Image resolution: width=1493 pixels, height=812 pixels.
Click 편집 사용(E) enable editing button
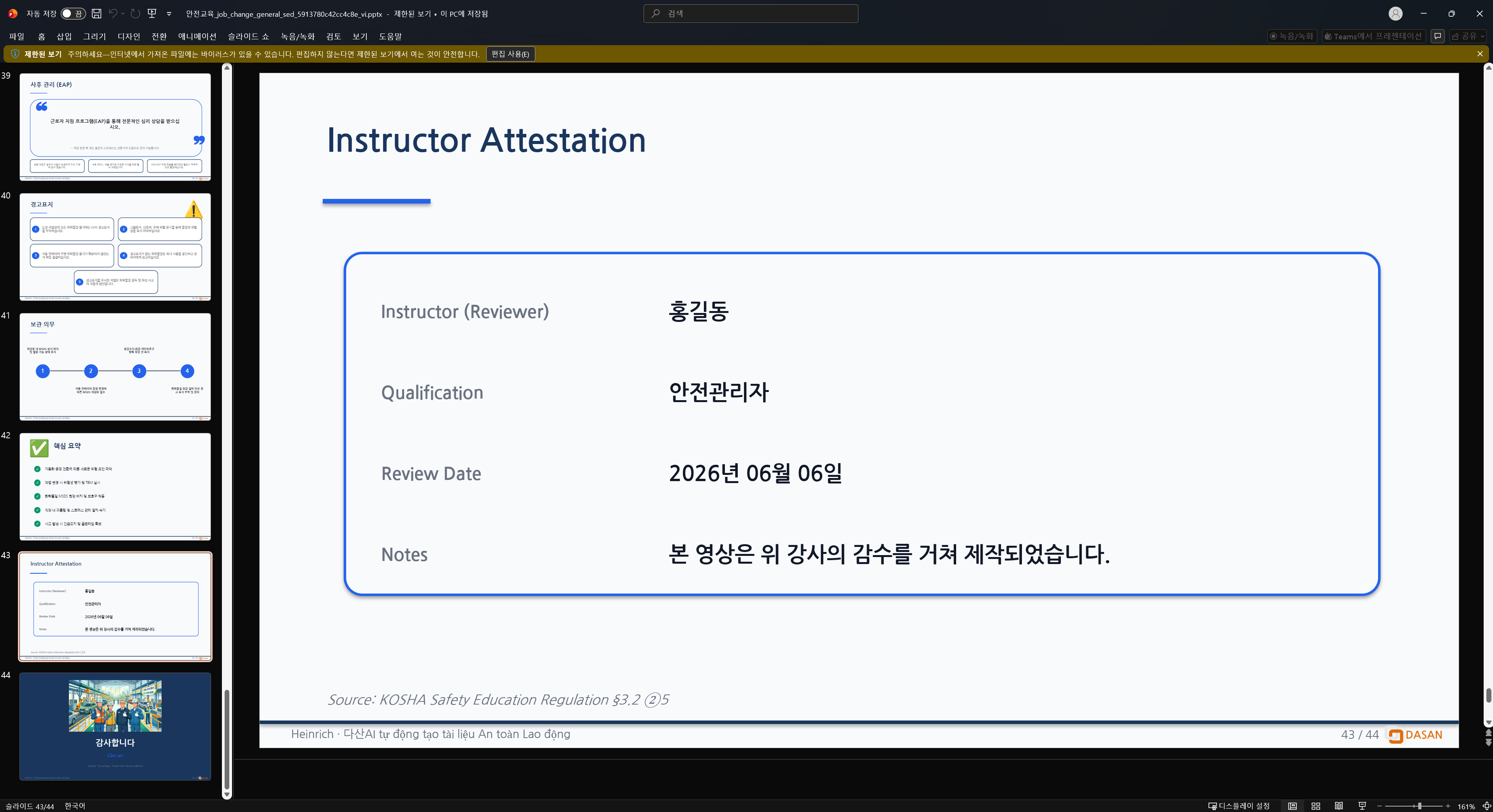[x=510, y=54]
